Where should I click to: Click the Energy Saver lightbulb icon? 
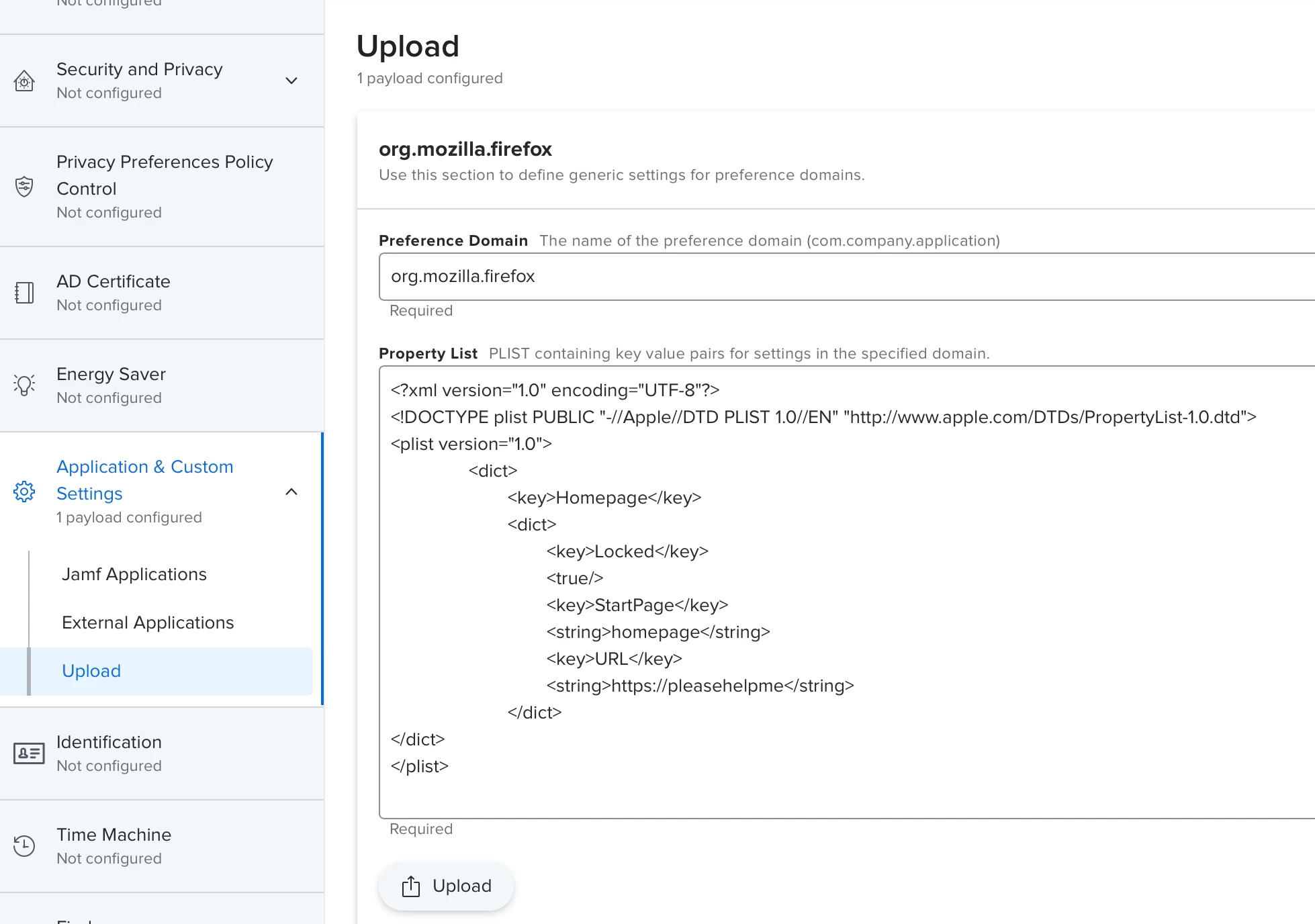pos(24,385)
